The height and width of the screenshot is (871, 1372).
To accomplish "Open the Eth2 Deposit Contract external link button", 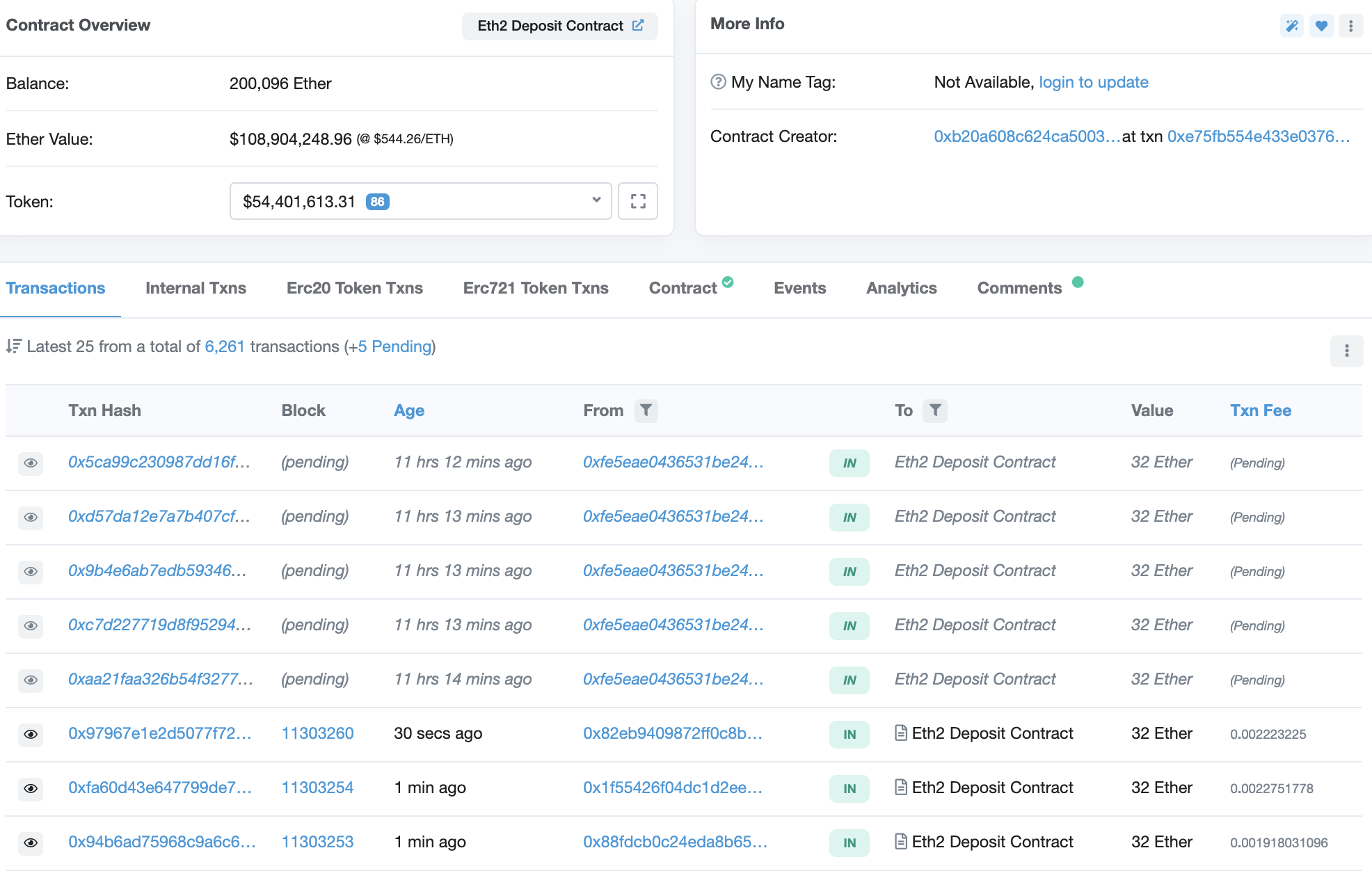I will pyautogui.click(x=560, y=26).
